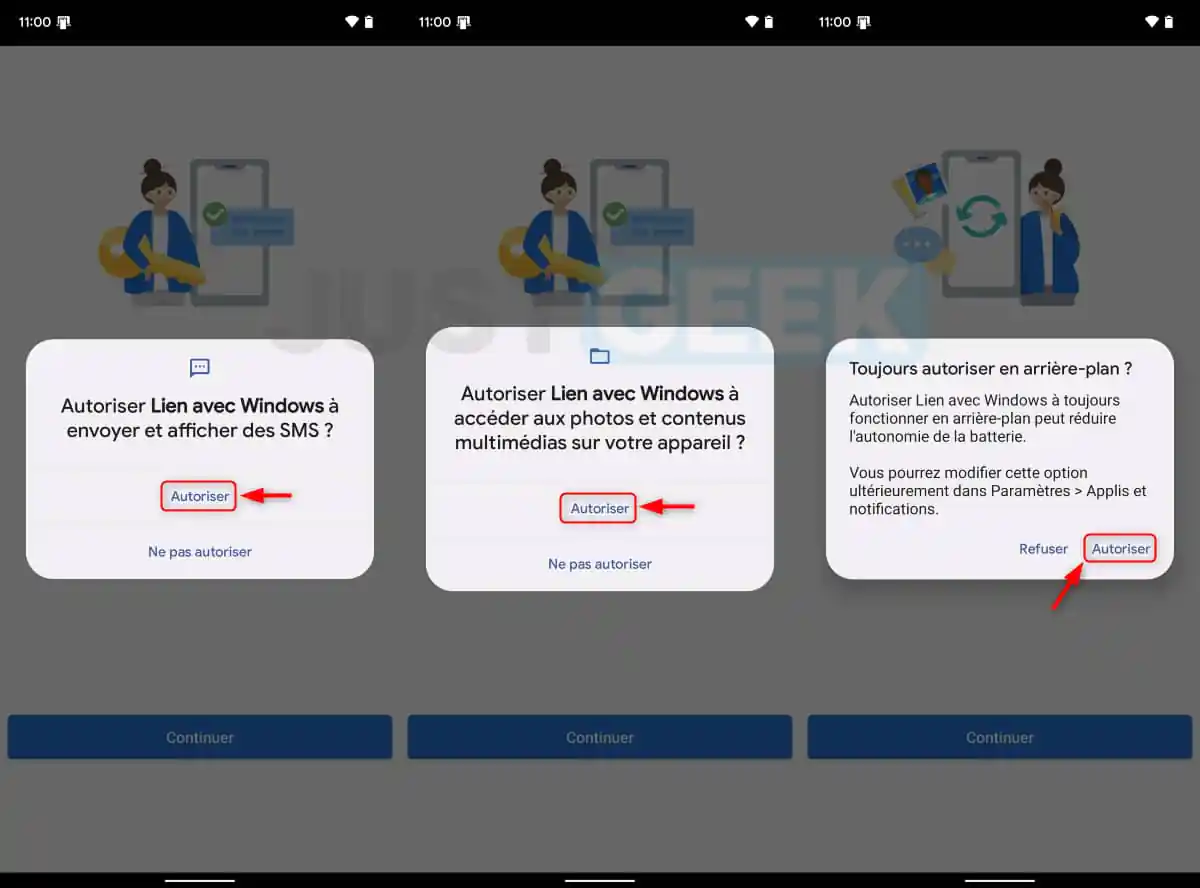Screen dimensions: 1200x888
Task: Tap Autoriser in the photos and media dialog
Action: (599, 508)
